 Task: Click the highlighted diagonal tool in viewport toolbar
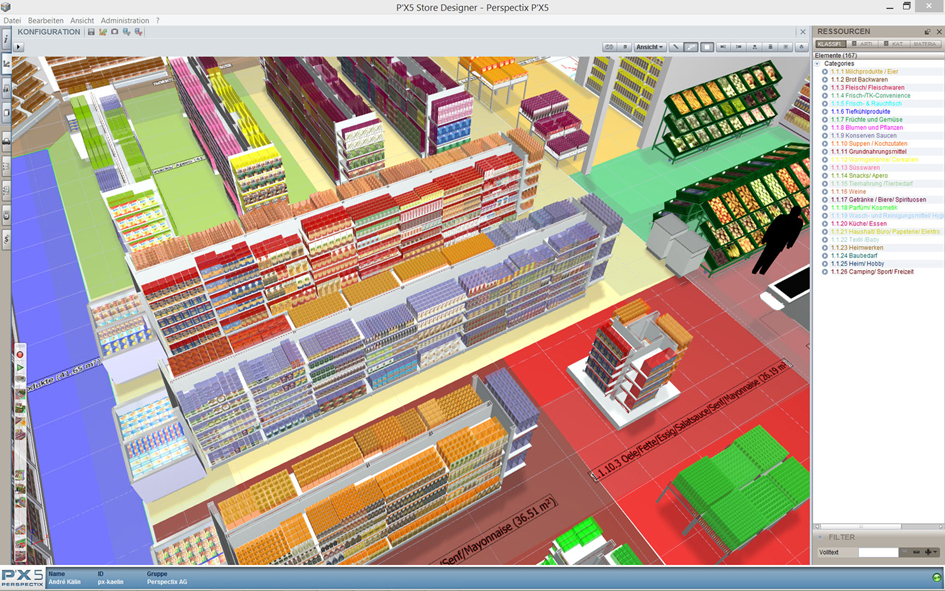tap(691, 47)
